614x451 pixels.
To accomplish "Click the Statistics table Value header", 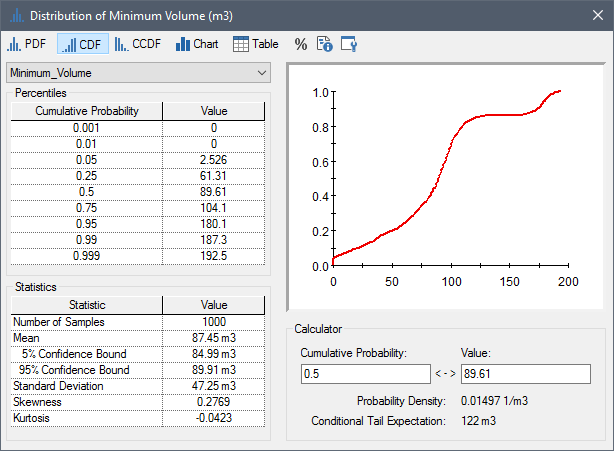I will [x=214, y=305].
